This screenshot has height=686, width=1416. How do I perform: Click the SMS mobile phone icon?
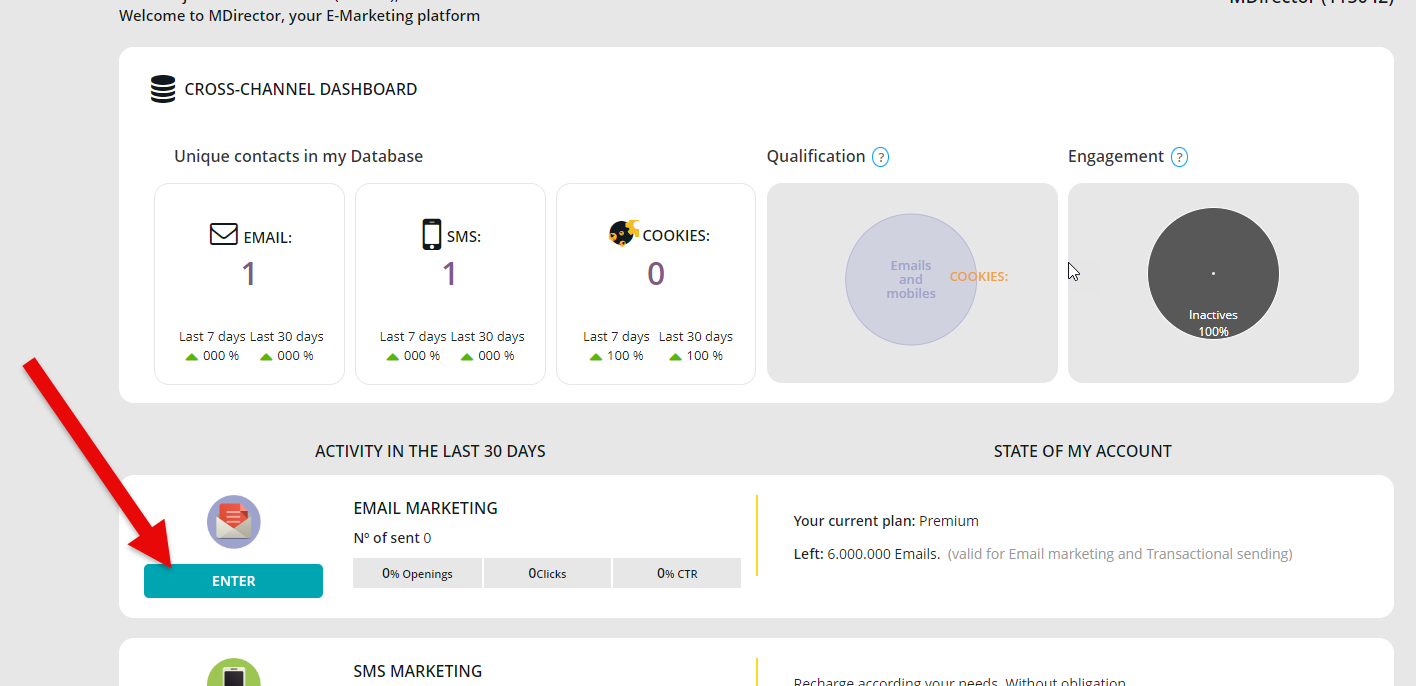(x=431, y=234)
